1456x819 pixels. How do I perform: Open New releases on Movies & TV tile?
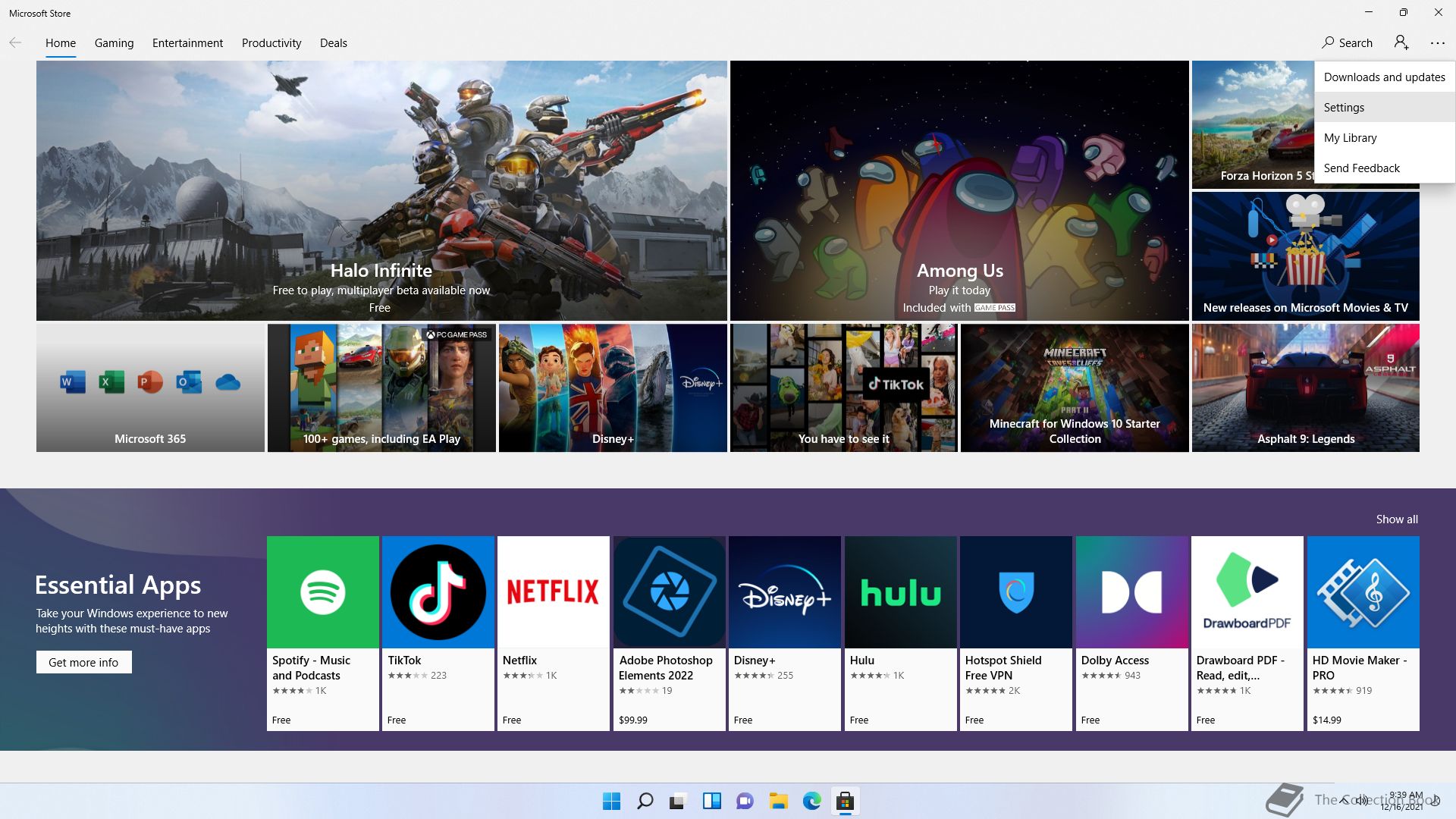pos(1305,256)
